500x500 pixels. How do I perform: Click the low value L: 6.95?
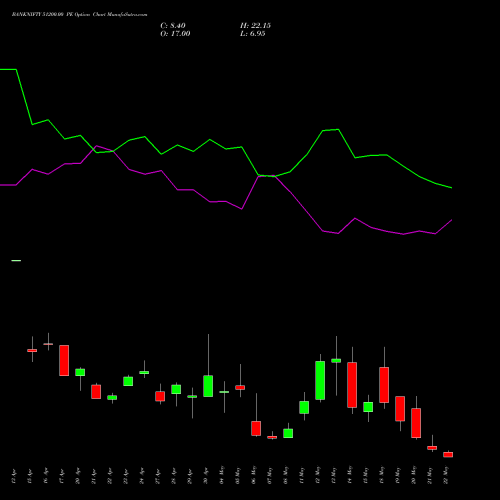[x=253, y=34]
